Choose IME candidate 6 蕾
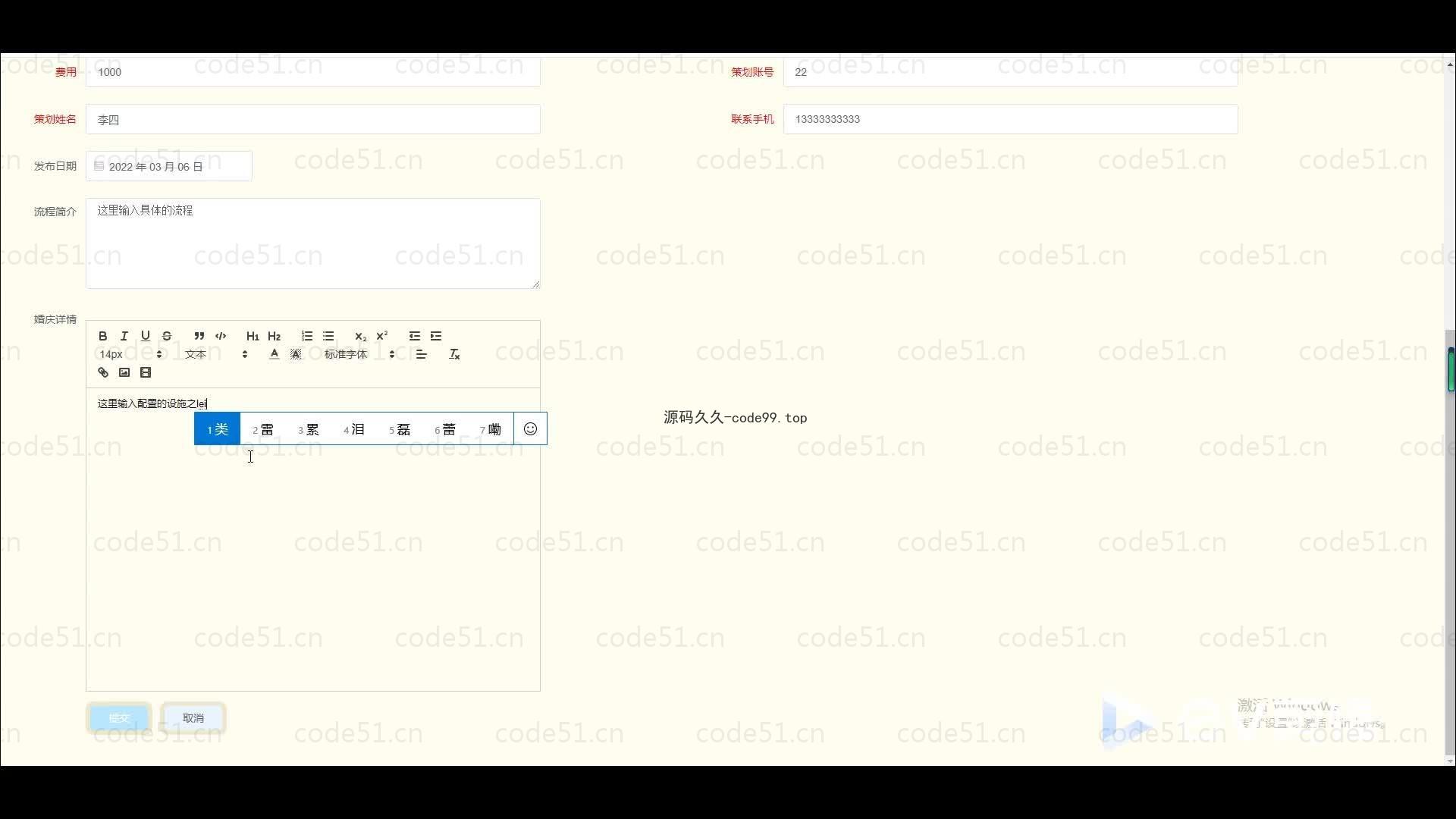1456x819 pixels. (445, 429)
